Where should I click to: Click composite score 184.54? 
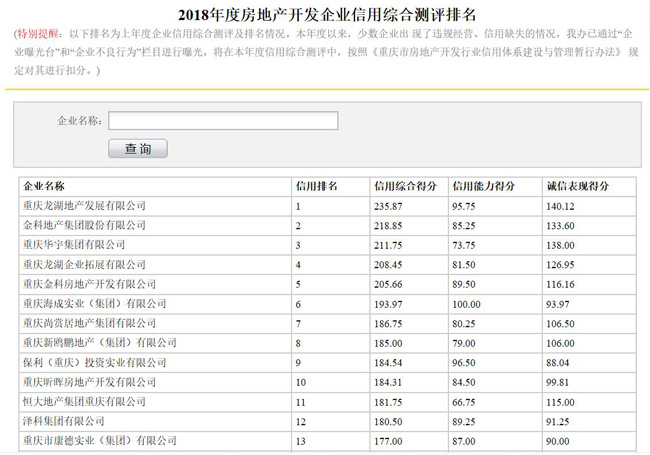pyautogui.click(x=388, y=363)
